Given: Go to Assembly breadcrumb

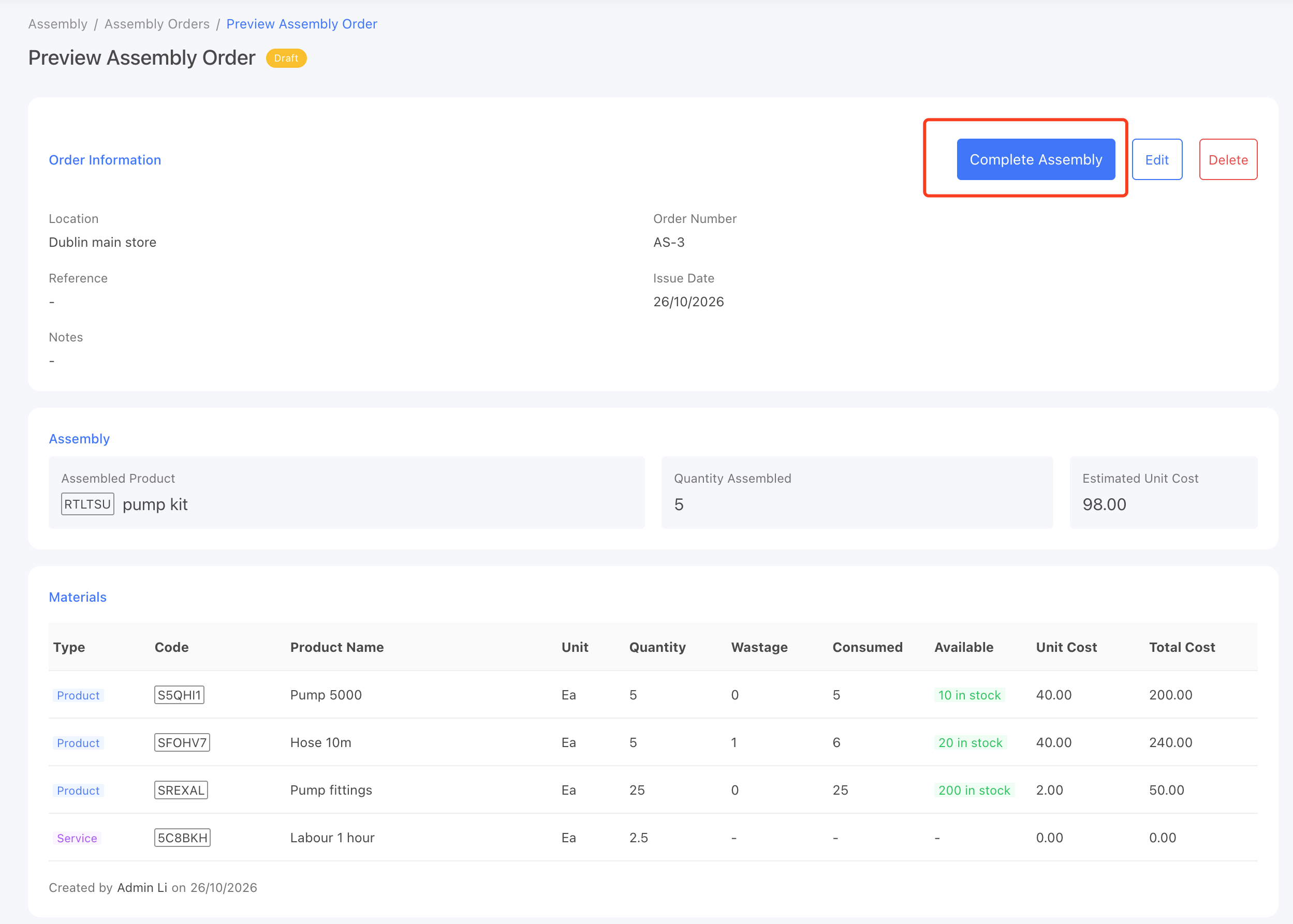Looking at the screenshot, I should [x=57, y=24].
